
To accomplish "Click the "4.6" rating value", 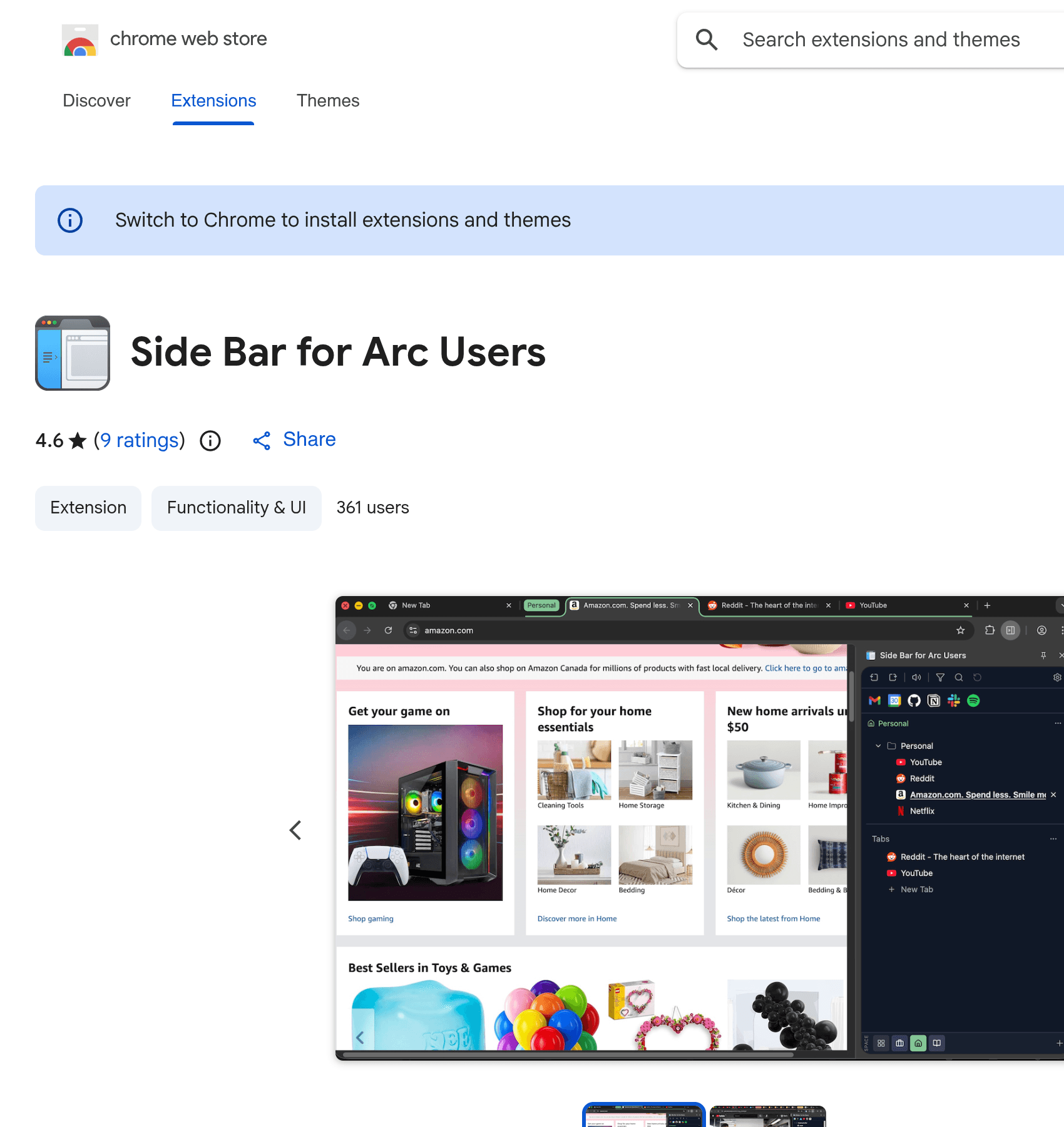I will point(49,441).
